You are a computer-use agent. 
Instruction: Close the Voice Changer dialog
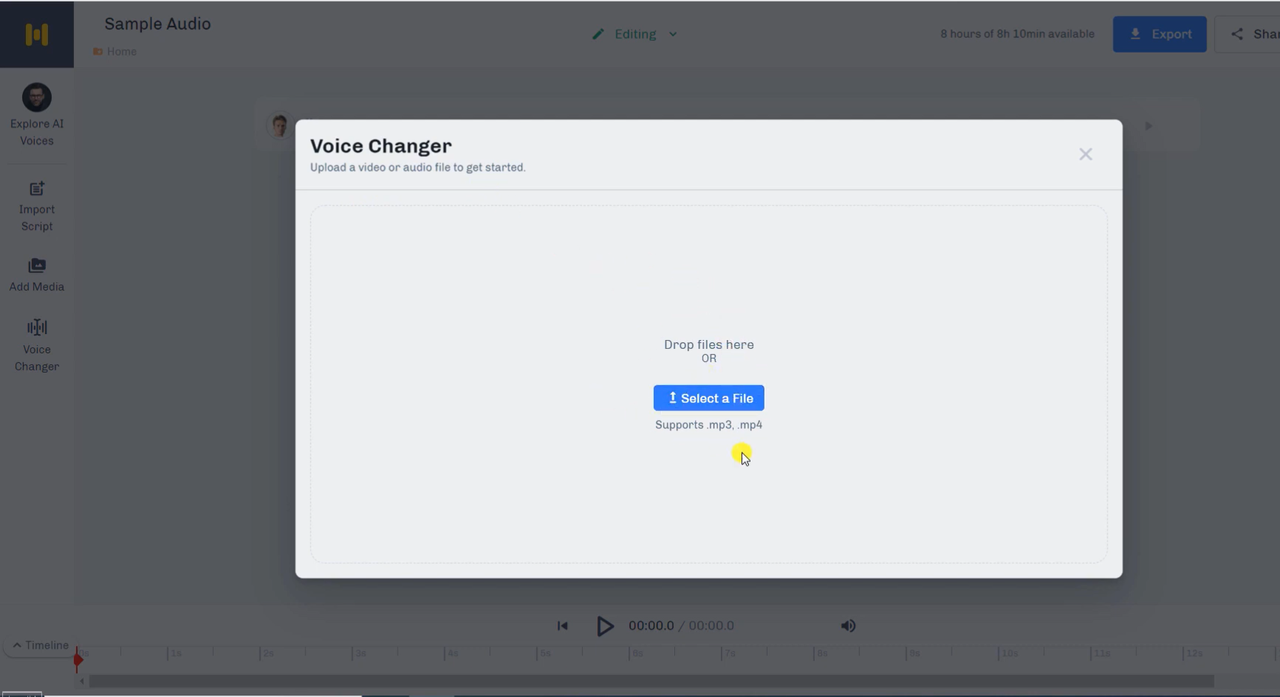pyautogui.click(x=1085, y=154)
